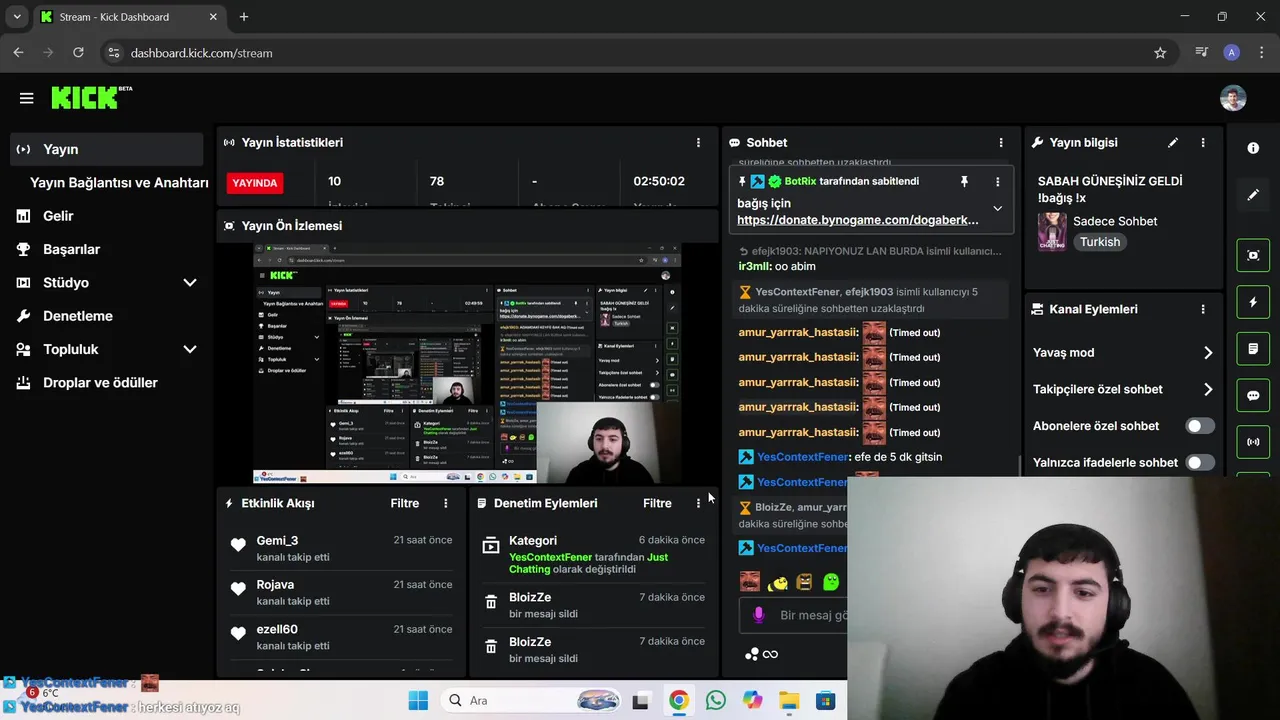Toggle the document panel icon in the right rail
1280x720 pixels.
point(1253,349)
